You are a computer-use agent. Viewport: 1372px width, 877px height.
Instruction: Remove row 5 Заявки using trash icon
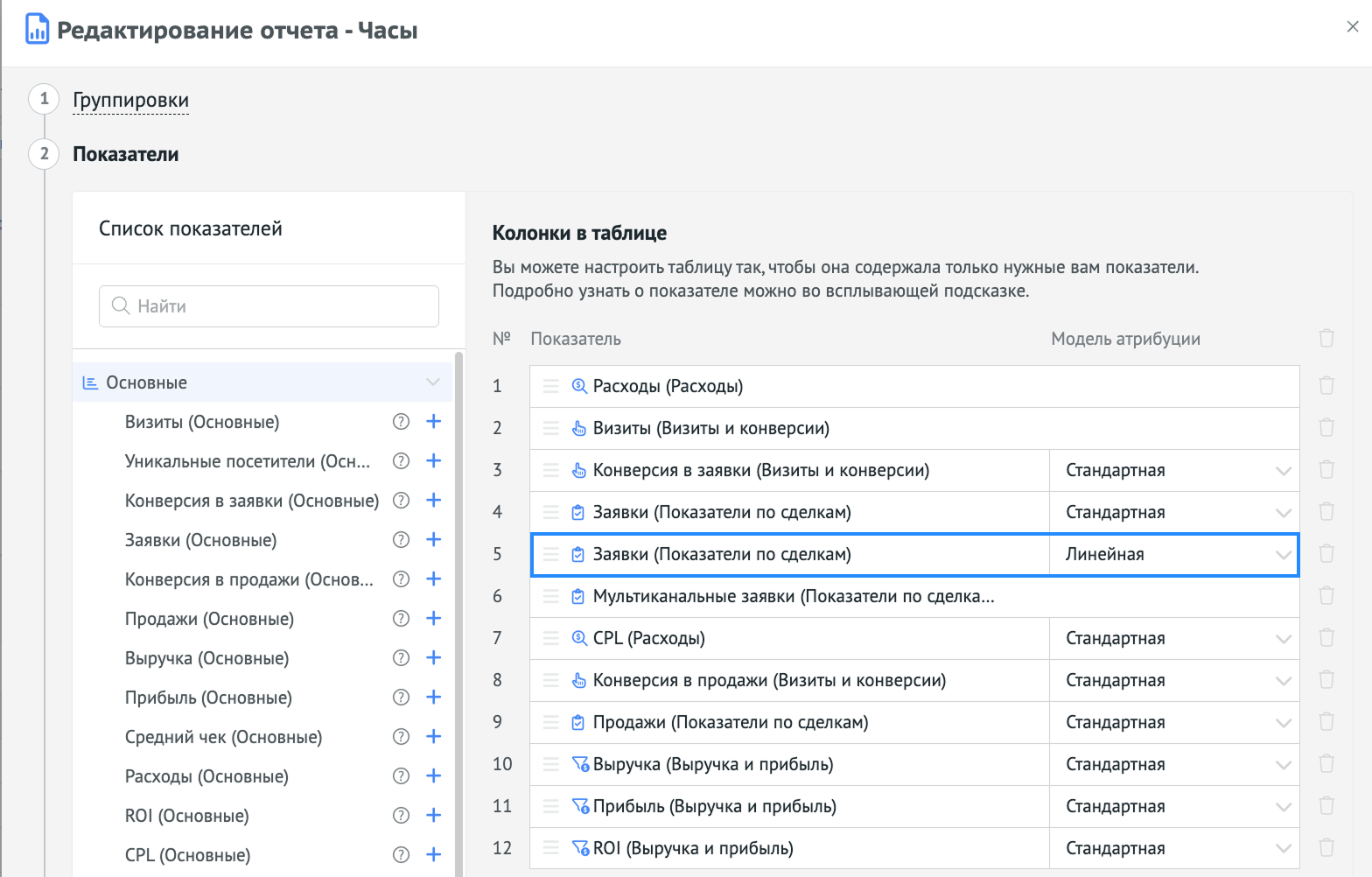tap(1326, 554)
